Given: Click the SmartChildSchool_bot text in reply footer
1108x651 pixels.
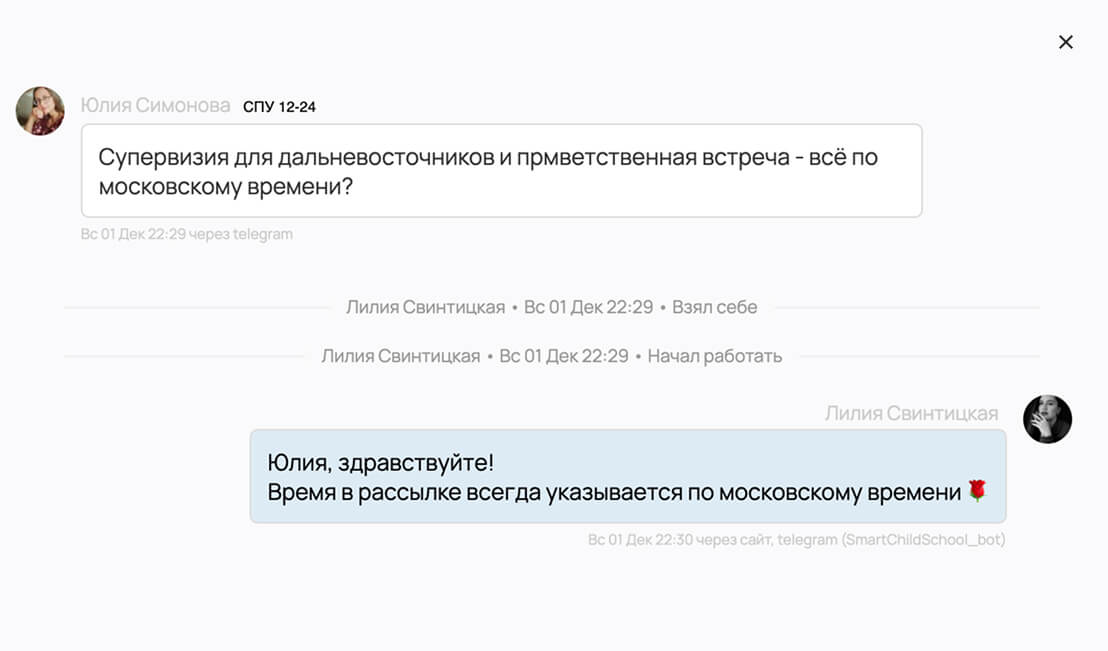Looking at the screenshot, I should [924, 540].
